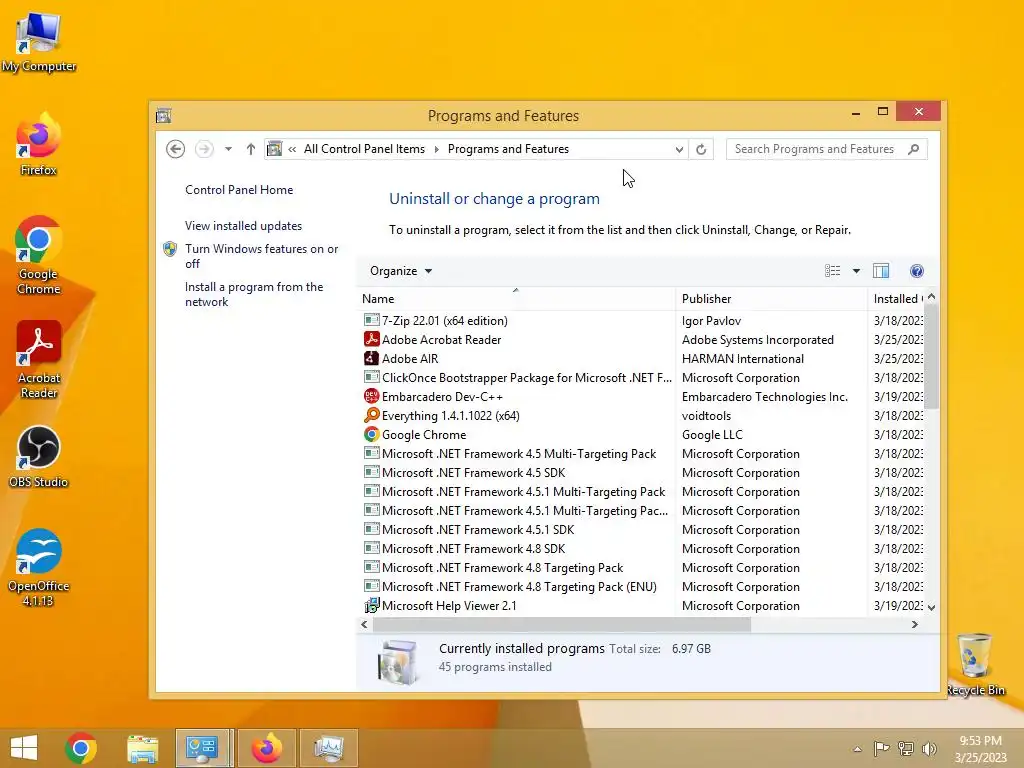Select the Recycle Bin desktop icon
Screen dimensions: 1024x768
pyautogui.click(x=975, y=665)
